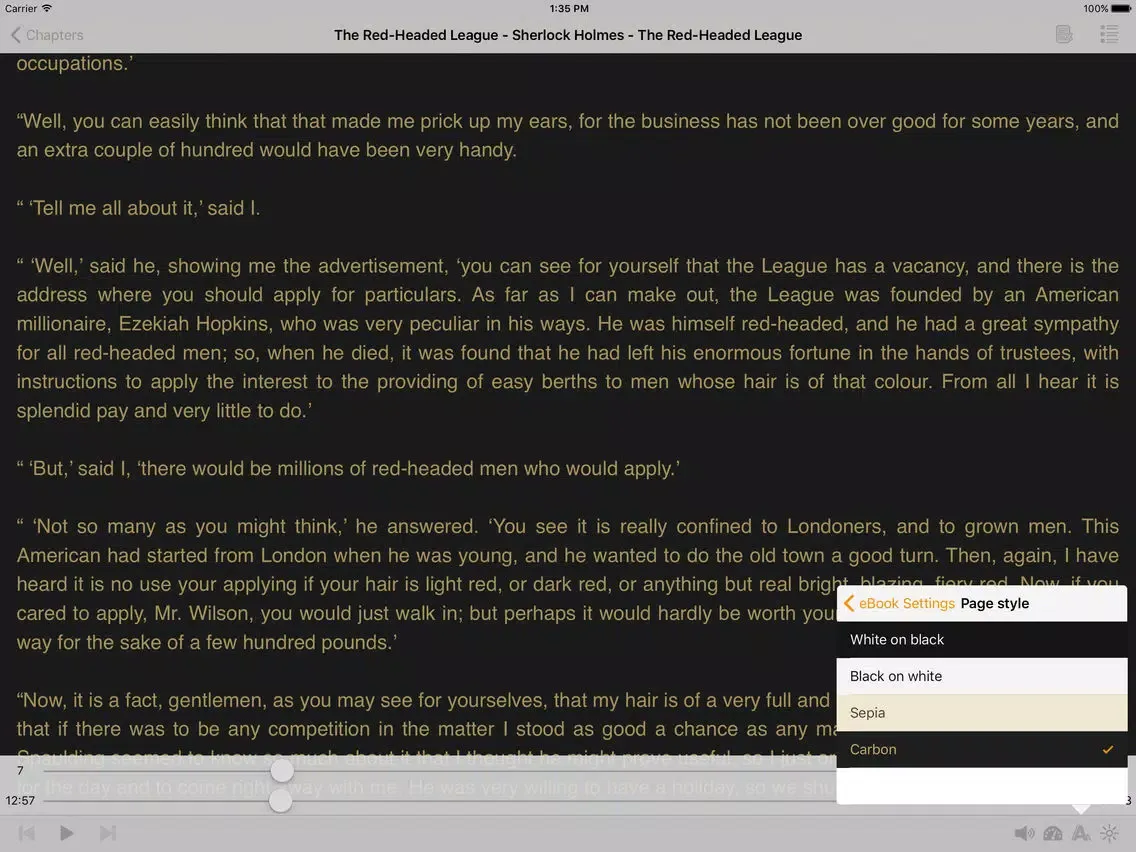Go back to the Chapters list
The image size is (1136, 852).
pyautogui.click(x=47, y=35)
